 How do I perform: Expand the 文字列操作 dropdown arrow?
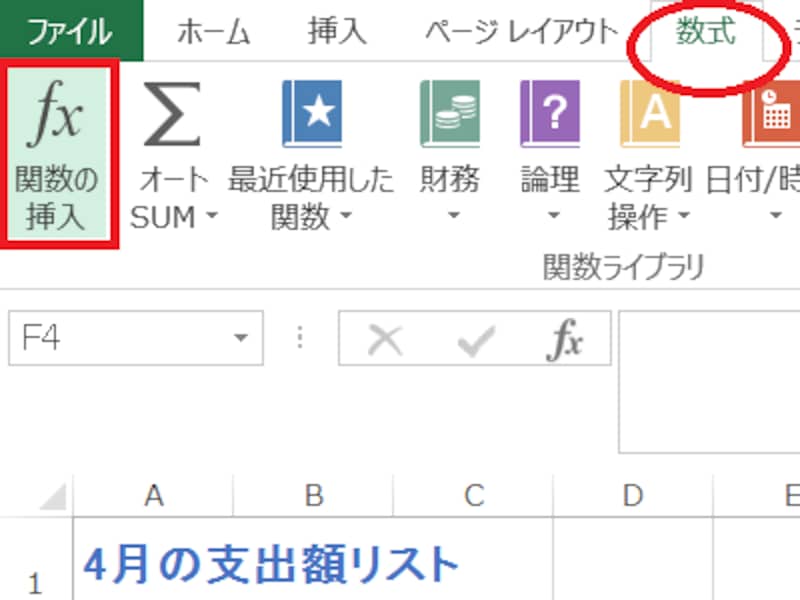pos(684,215)
